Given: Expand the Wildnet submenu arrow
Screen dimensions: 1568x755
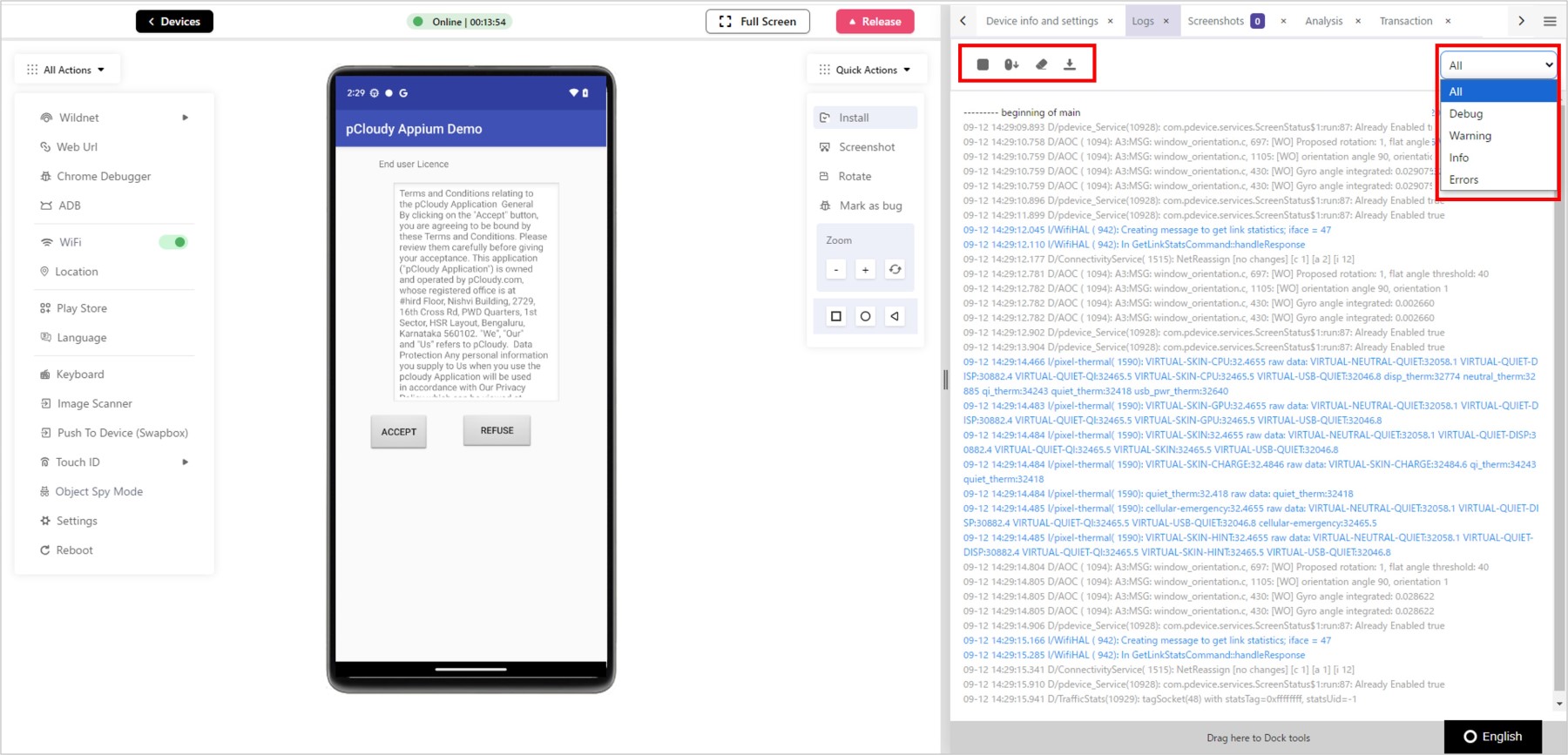Looking at the screenshot, I should [x=185, y=118].
